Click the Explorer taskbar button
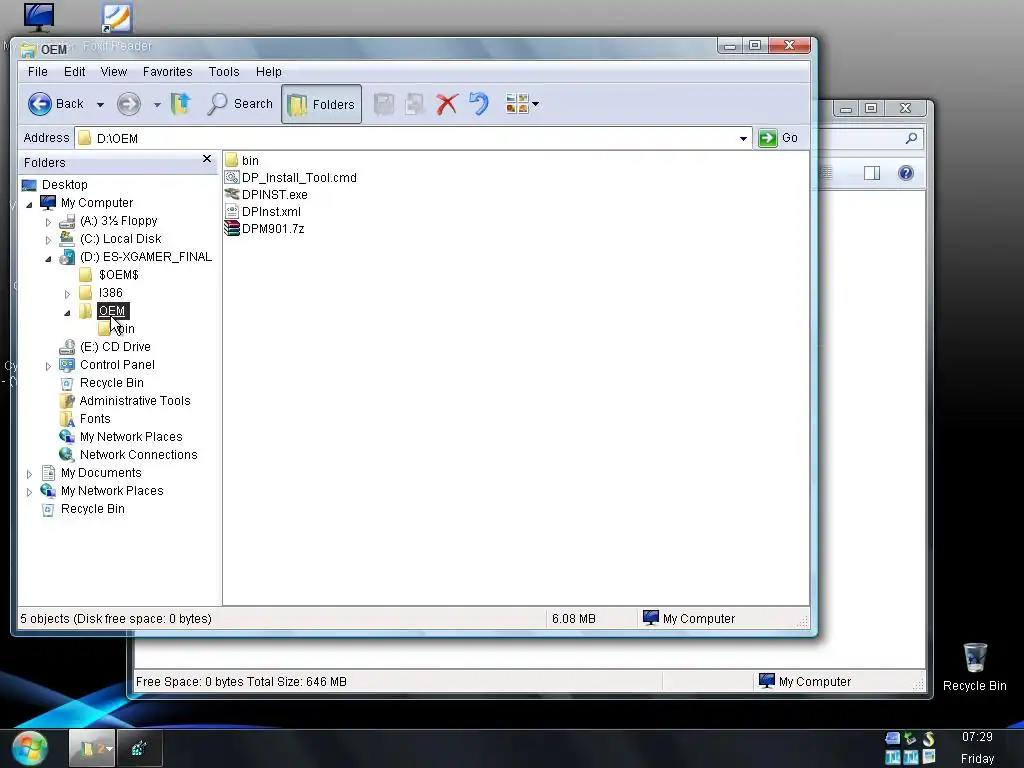This screenshot has height=768, width=1024. point(92,748)
